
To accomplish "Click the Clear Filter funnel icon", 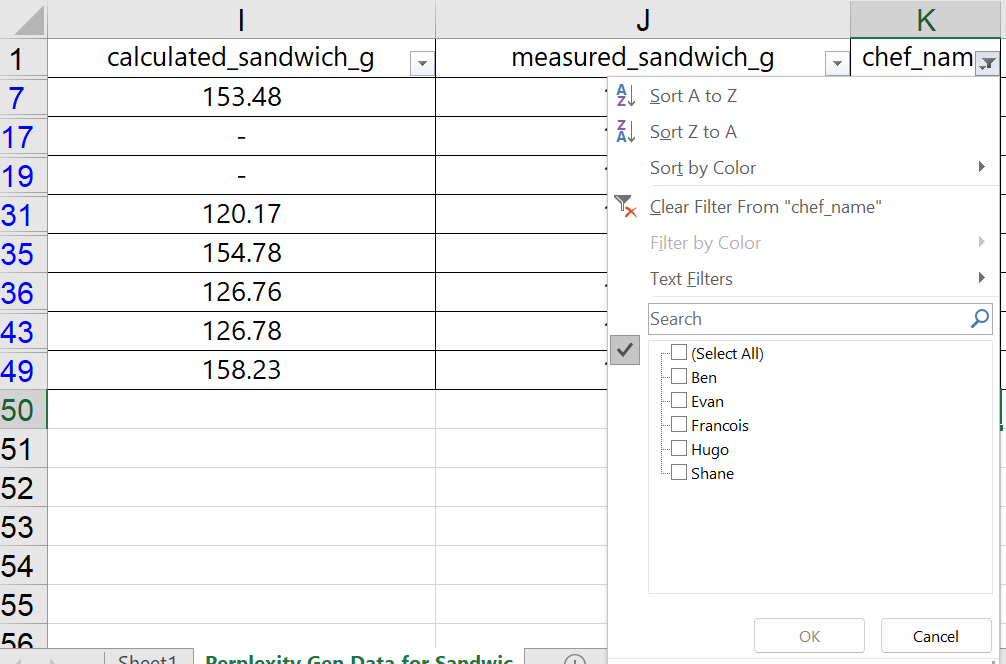I will pyautogui.click(x=626, y=207).
